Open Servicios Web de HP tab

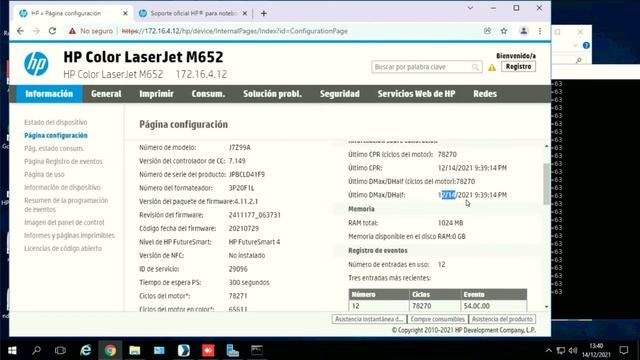[416, 94]
